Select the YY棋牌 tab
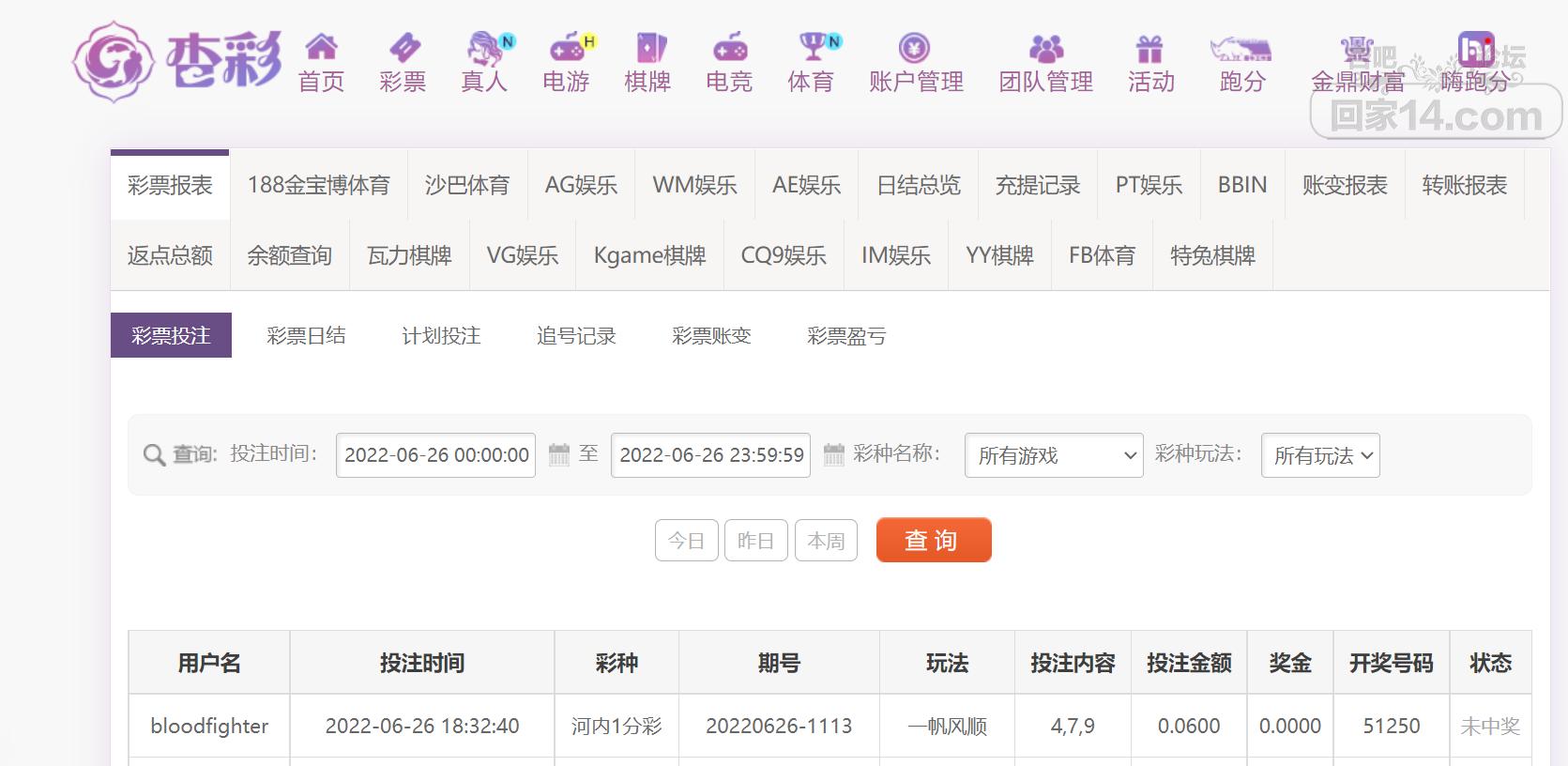 coord(1000,255)
